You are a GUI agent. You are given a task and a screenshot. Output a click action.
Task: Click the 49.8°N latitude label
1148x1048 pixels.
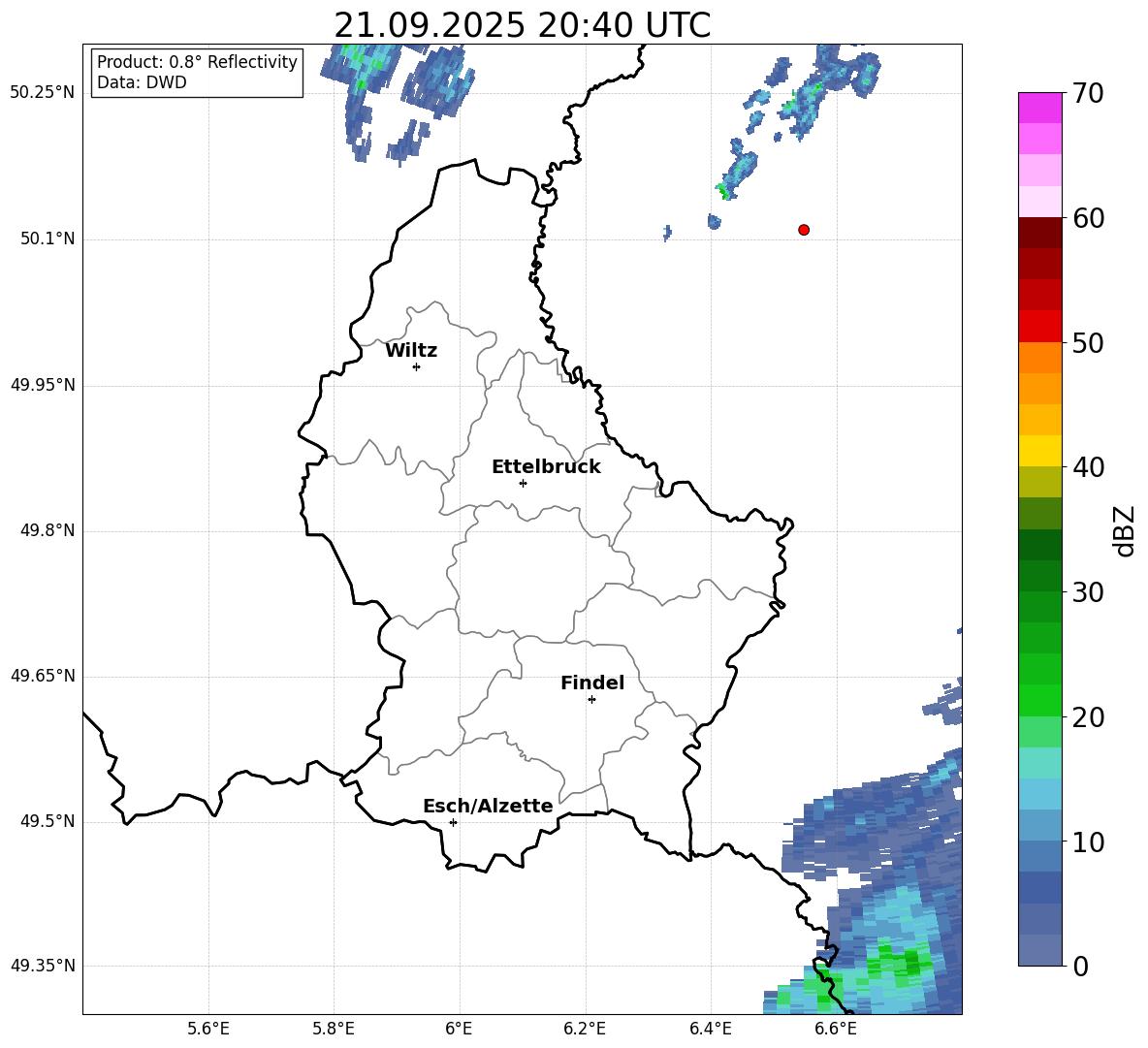pos(48,530)
